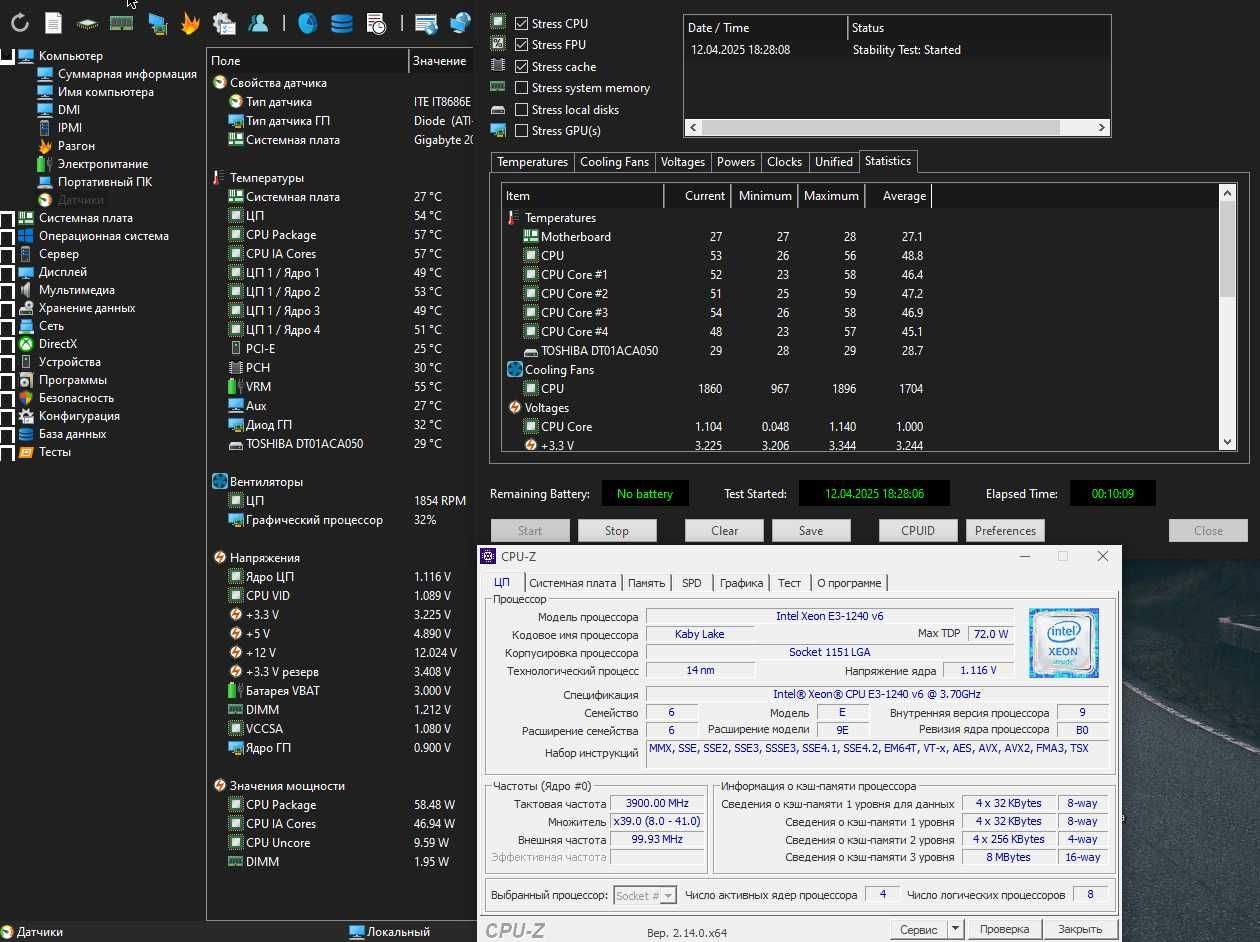Click the Stop button
The width and height of the screenshot is (1260, 942).
coord(617,531)
